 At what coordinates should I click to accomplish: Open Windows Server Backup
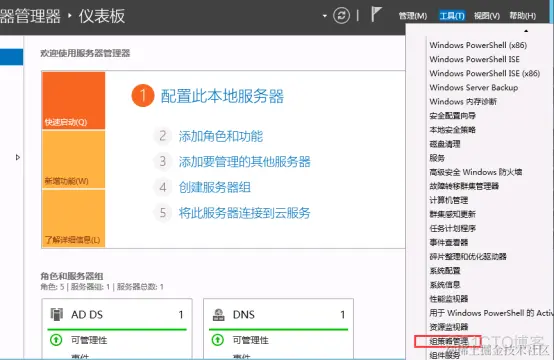[x=474, y=88]
